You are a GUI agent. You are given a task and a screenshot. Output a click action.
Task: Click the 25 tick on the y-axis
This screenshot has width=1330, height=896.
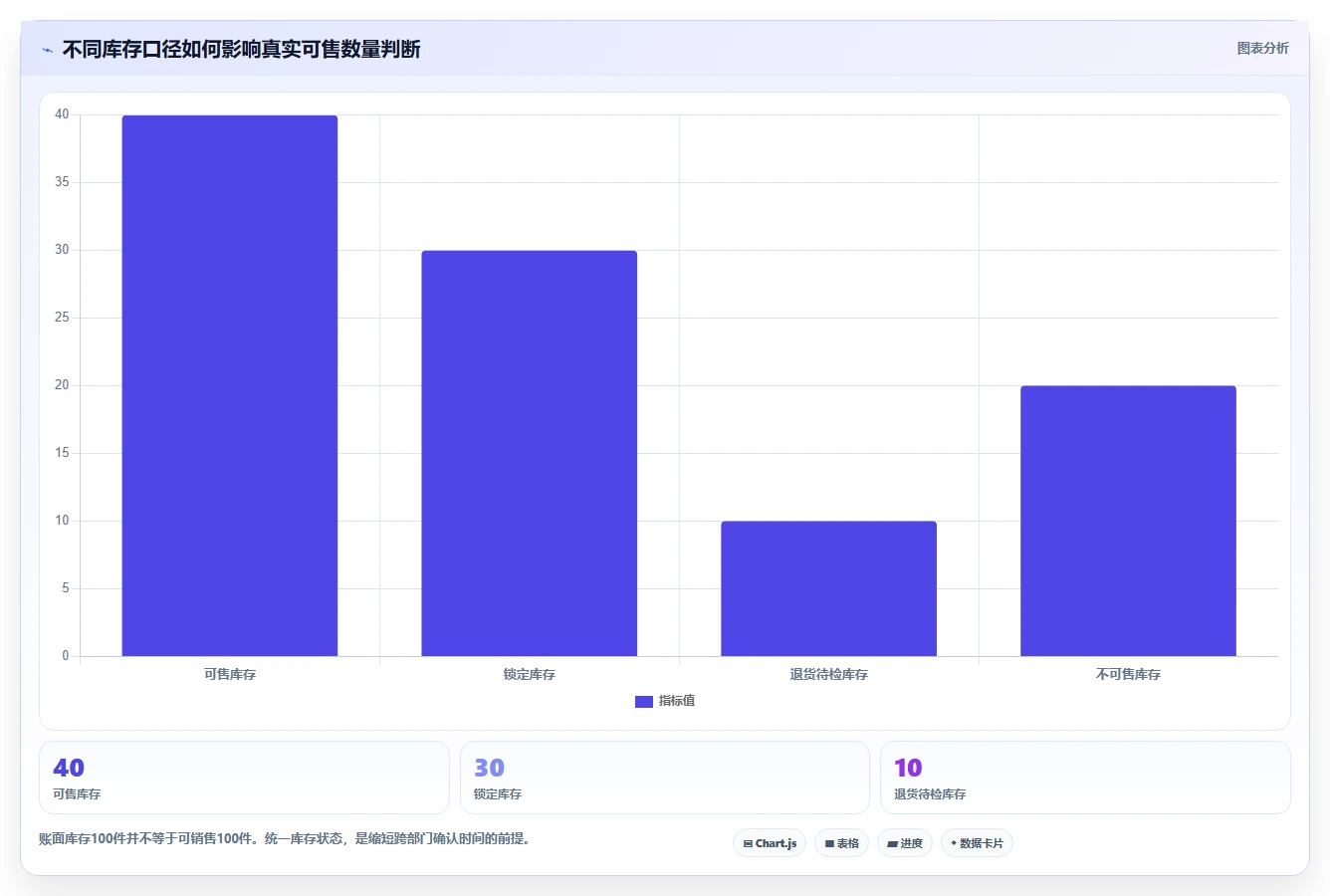tap(62, 318)
